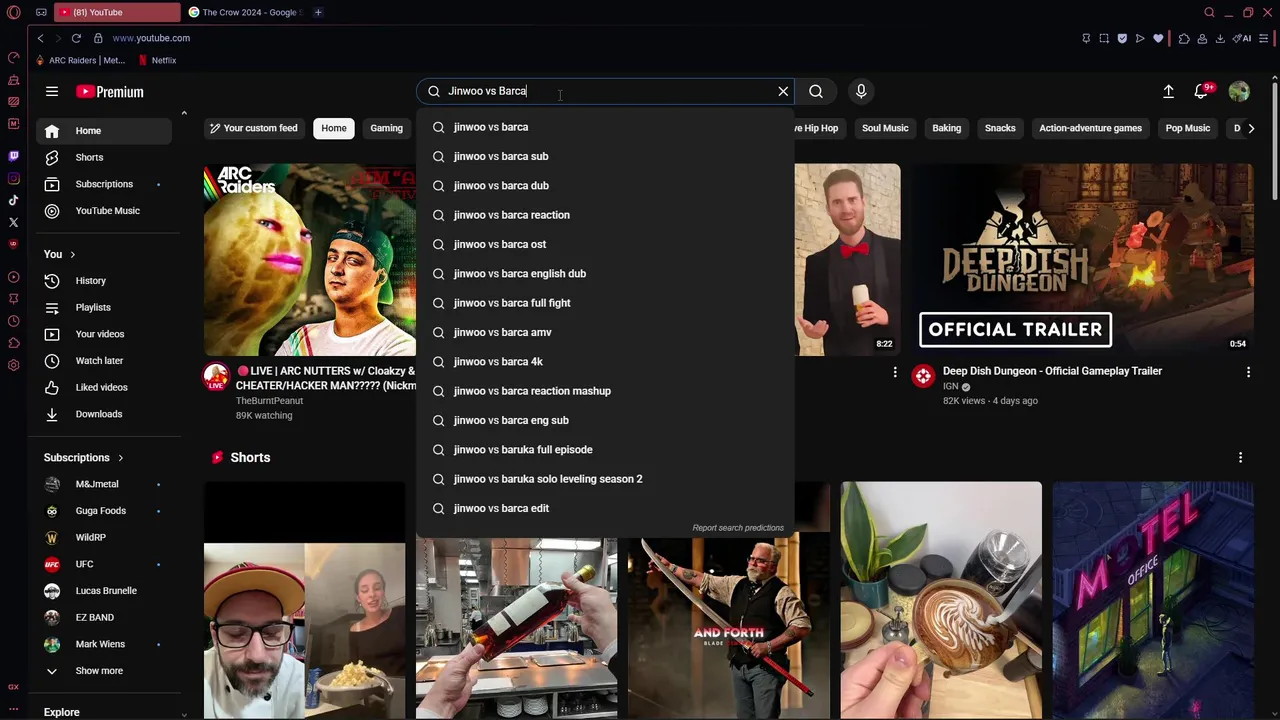Image resolution: width=1280 pixels, height=720 pixels.
Task: Go back to previous page
Action: click(x=40, y=38)
